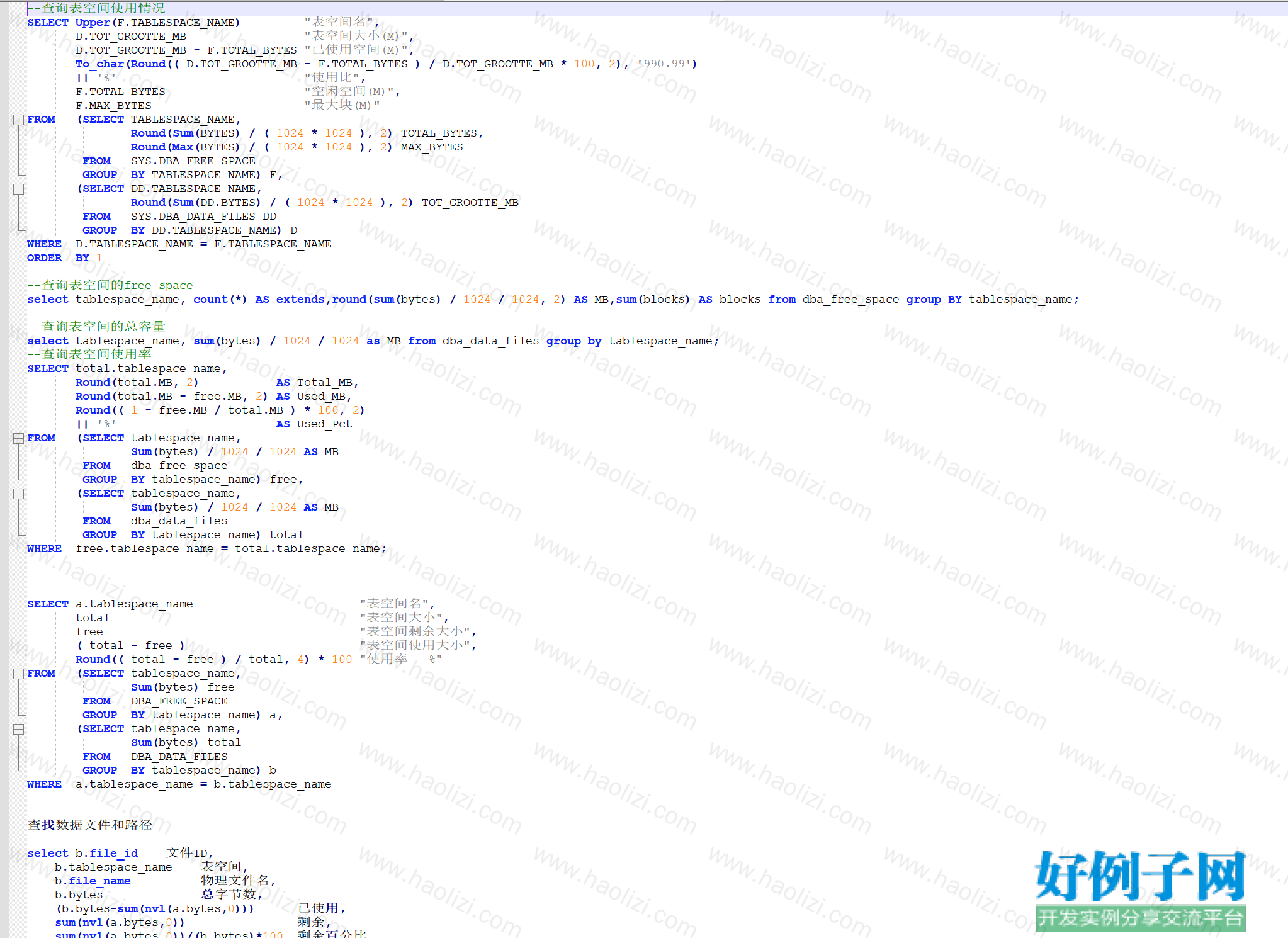1288x938 pixels.
Task: Click label '已使用,'
Action: [322, 908]
